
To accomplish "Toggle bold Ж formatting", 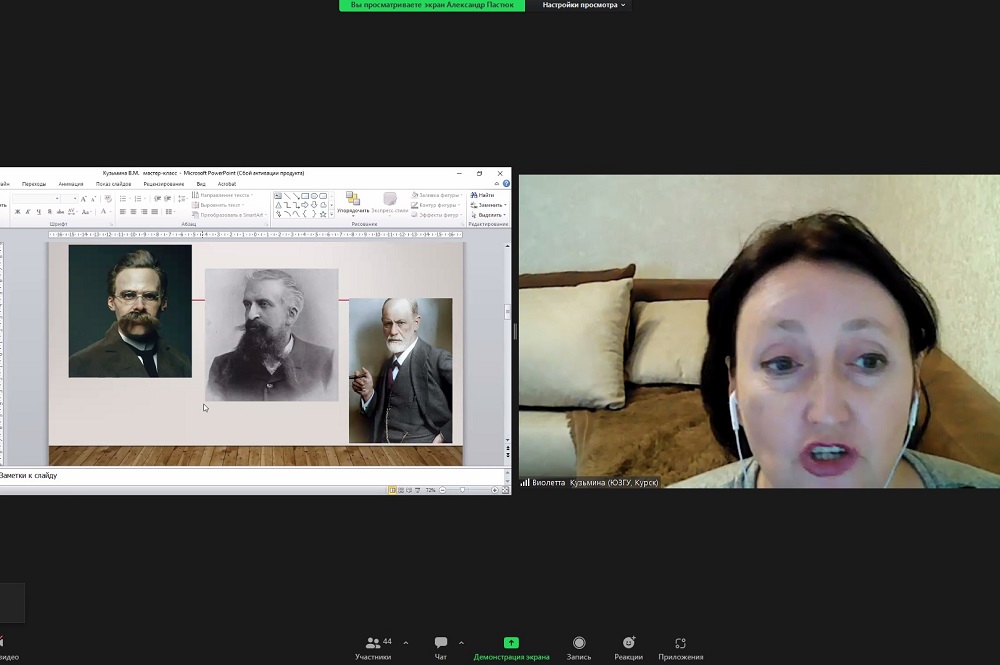I will (17, 212).
